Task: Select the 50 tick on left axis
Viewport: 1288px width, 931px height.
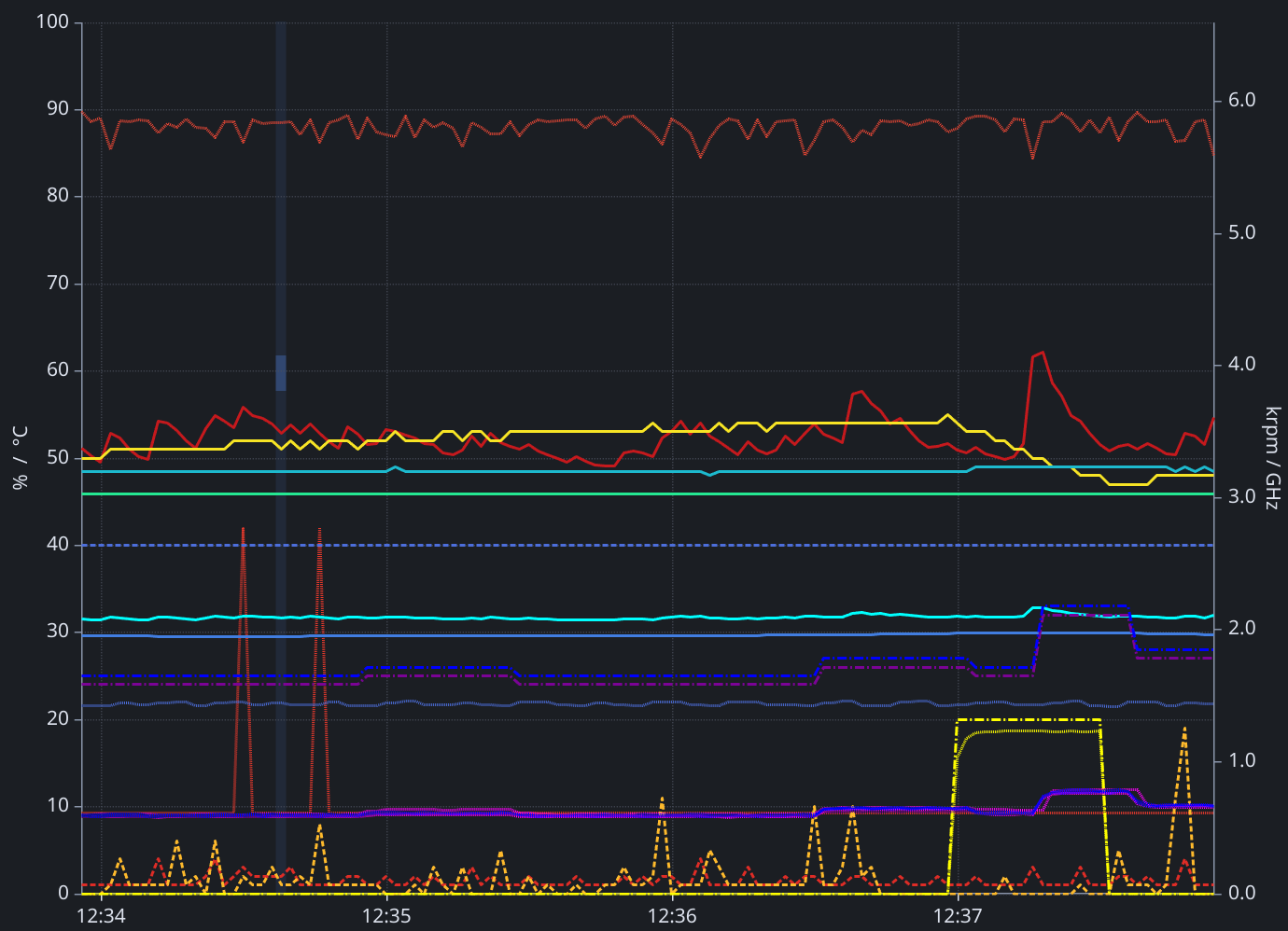Action: coord(58,457)
